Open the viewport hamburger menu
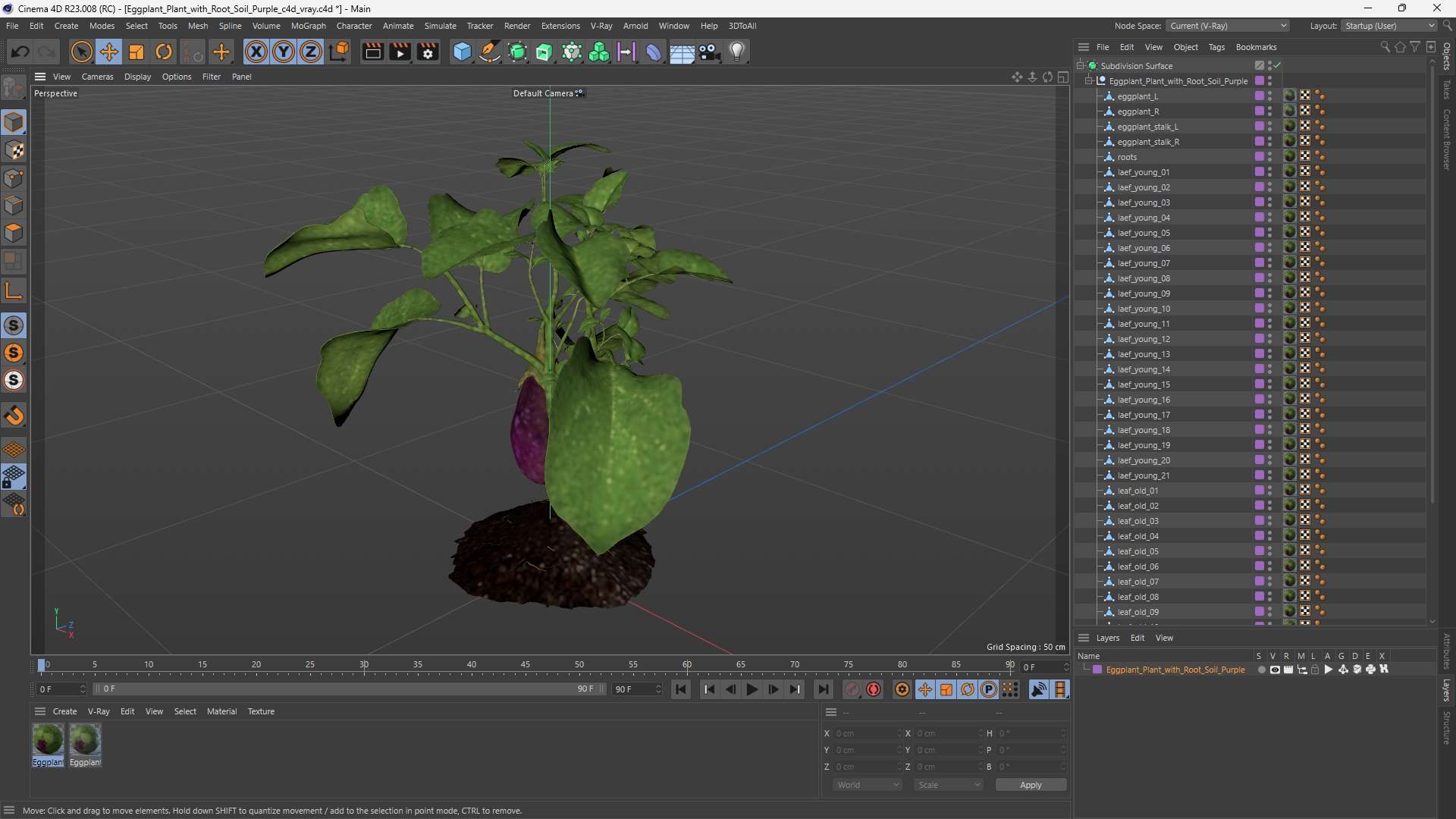 point(40,77)
